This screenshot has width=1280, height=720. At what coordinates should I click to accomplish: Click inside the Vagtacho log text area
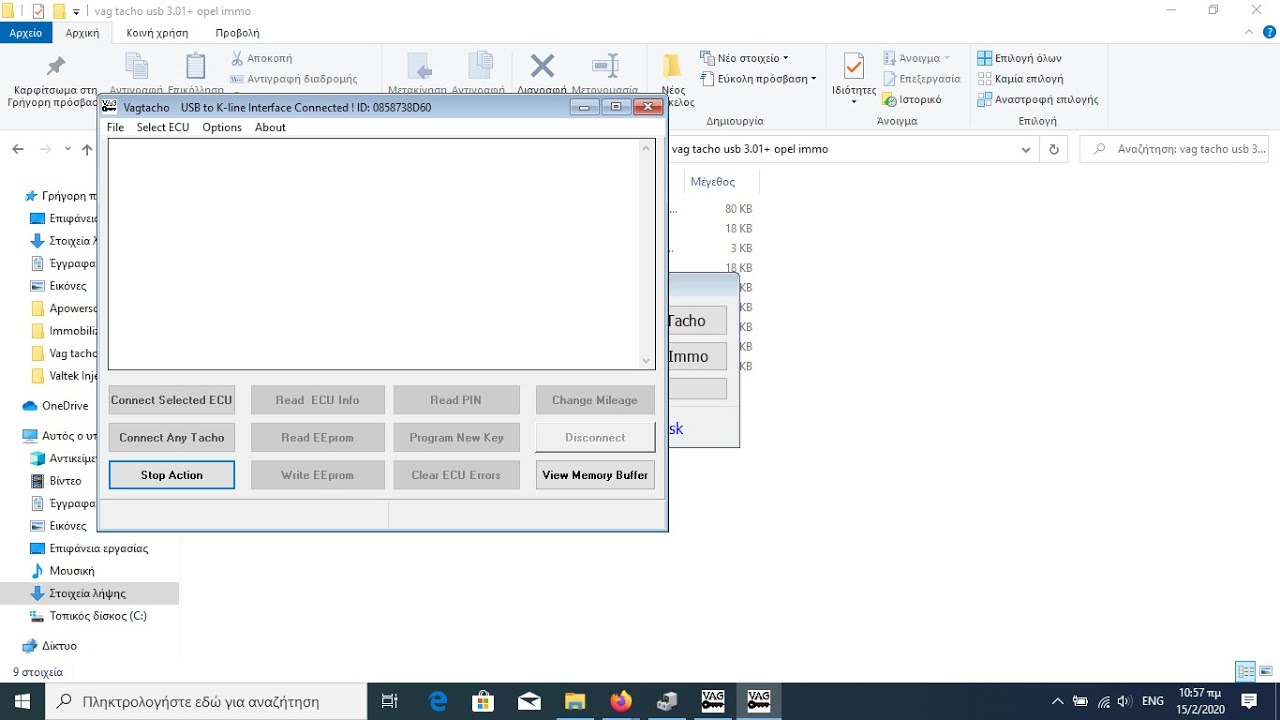click(373, 254)
